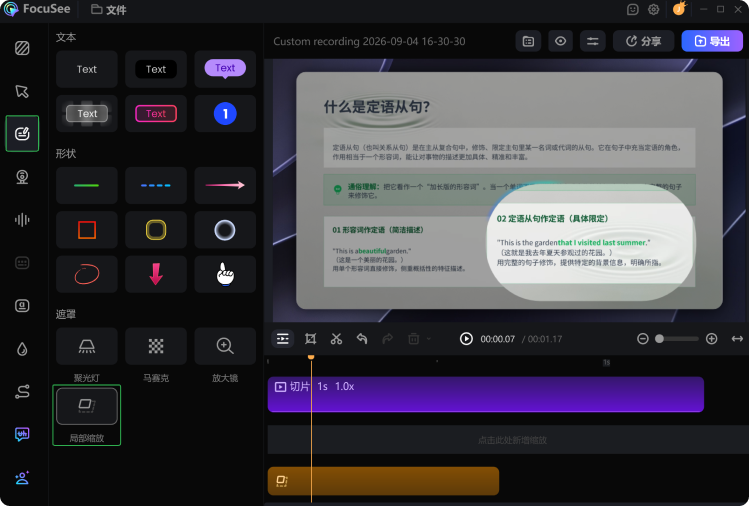Split clip with scissors tool
Screen dimensions: 749x506
(x=336, y=339)
